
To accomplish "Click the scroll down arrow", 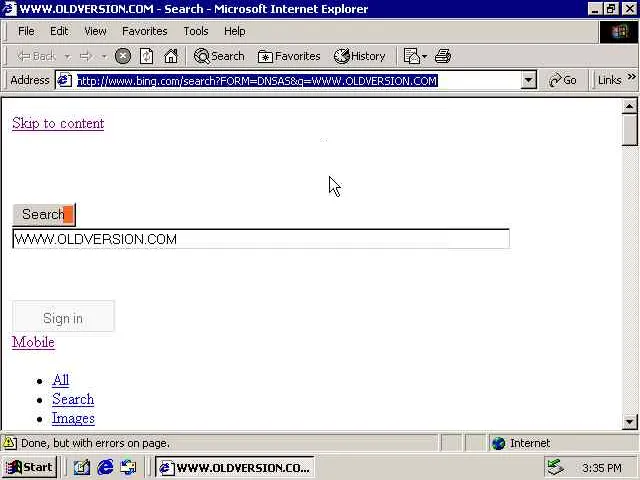I will point(629,421).
